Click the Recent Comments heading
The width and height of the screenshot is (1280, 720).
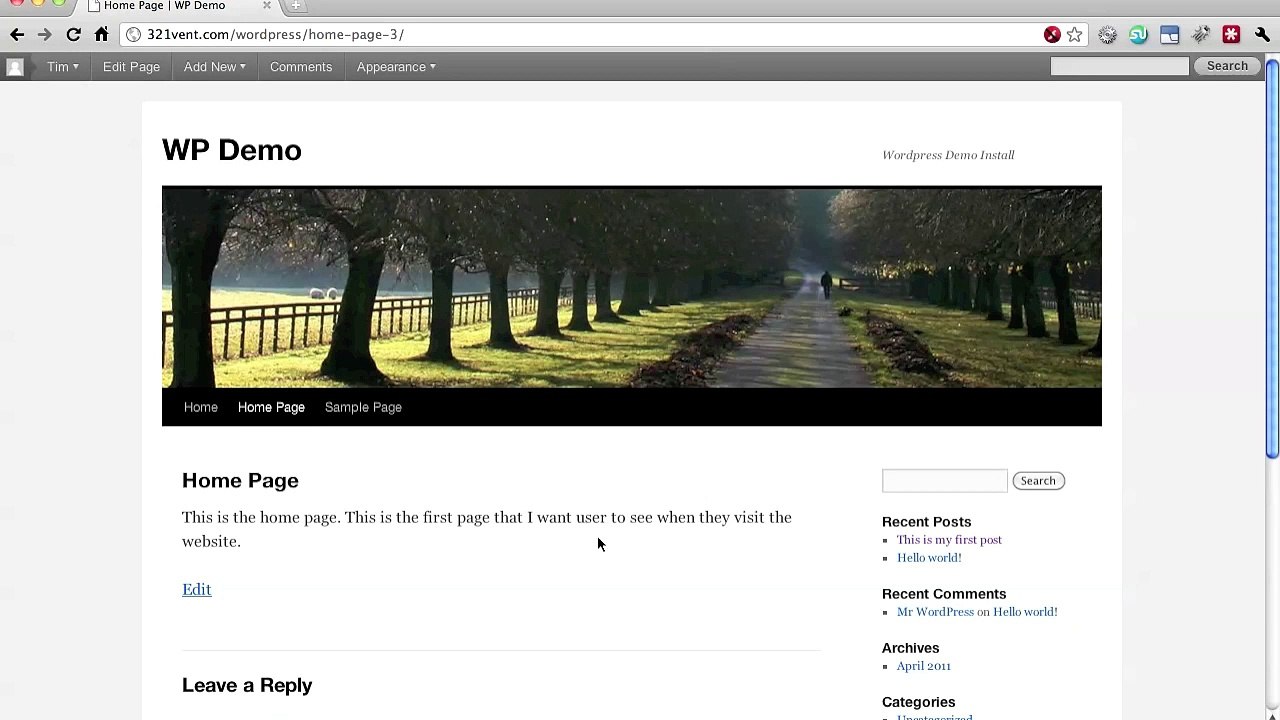(944, 594)
